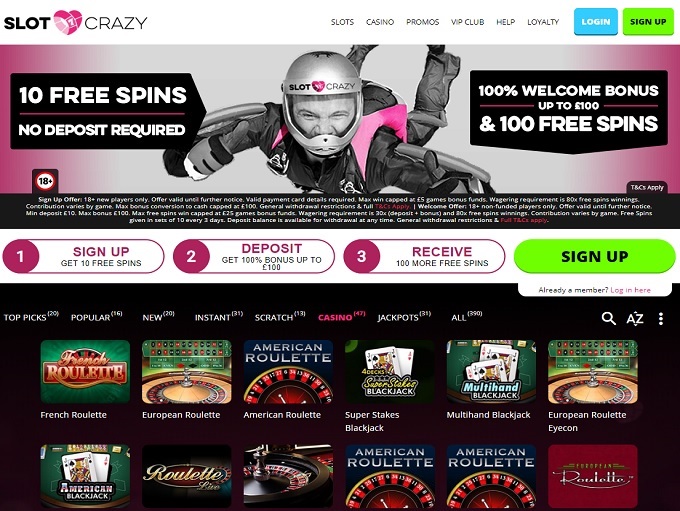
Task: Open the three-dot more options menu
Action: click(x=660, y=319)
